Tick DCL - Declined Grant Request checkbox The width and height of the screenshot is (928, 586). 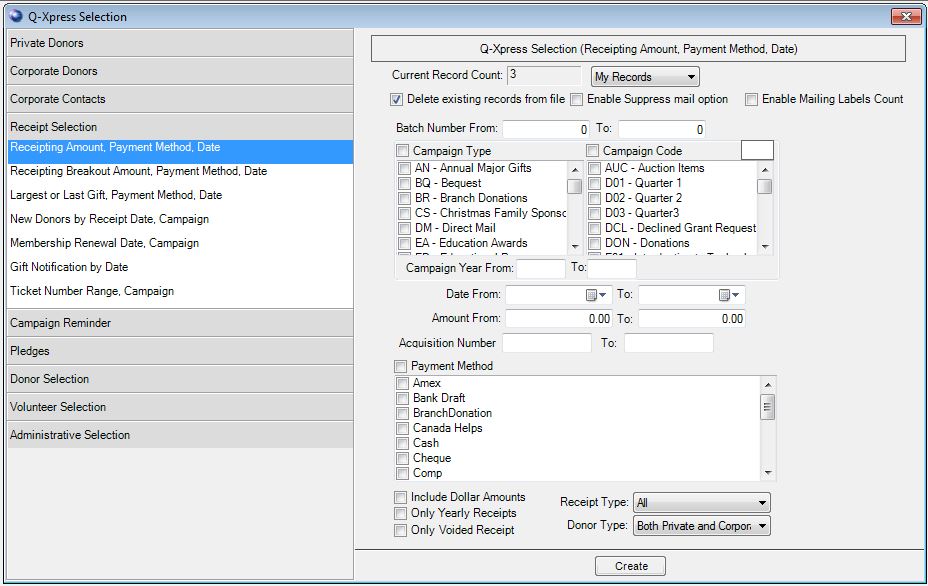(x=594, y=228)
